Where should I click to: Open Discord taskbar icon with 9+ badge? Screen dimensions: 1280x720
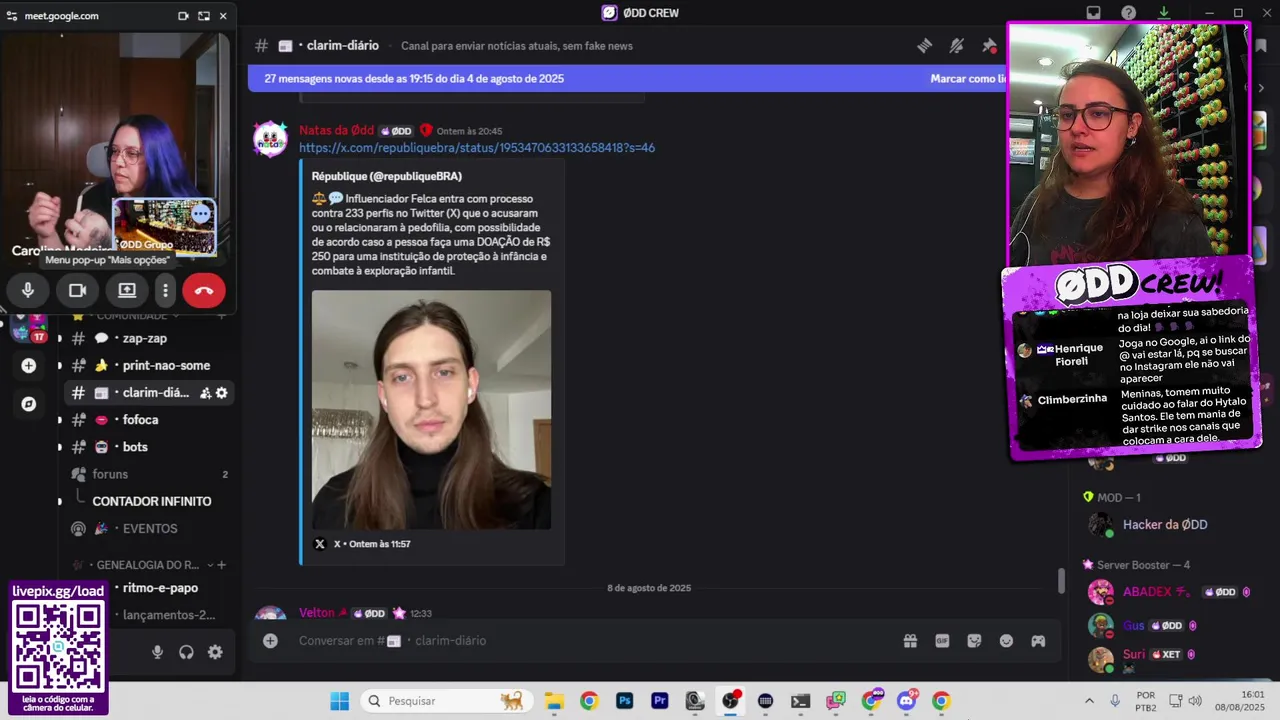pyautogui.click(x=907, y=701)
